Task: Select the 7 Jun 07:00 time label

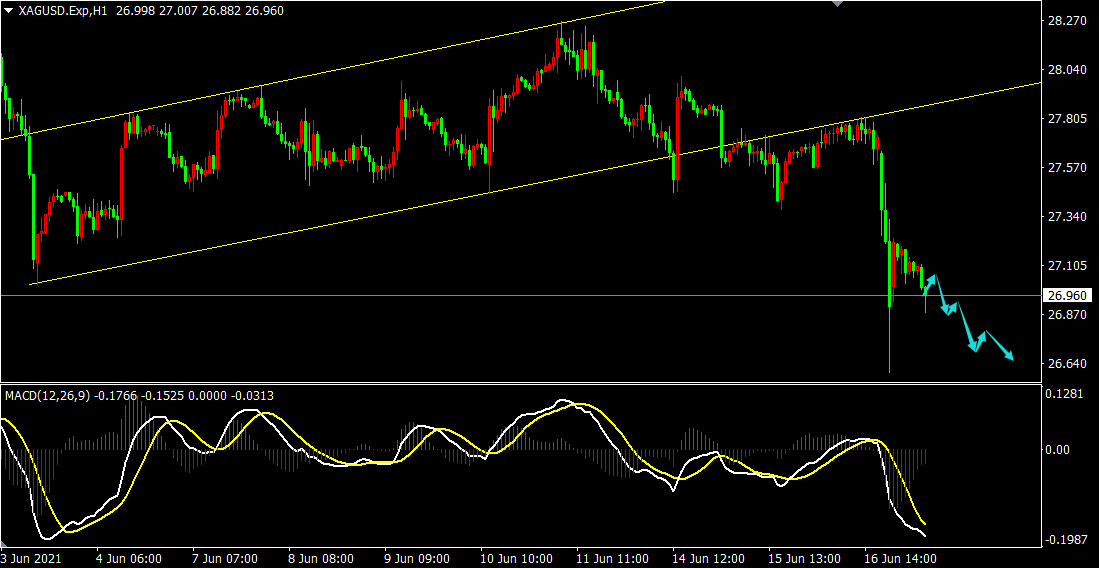Action: (x=226, y=559)
